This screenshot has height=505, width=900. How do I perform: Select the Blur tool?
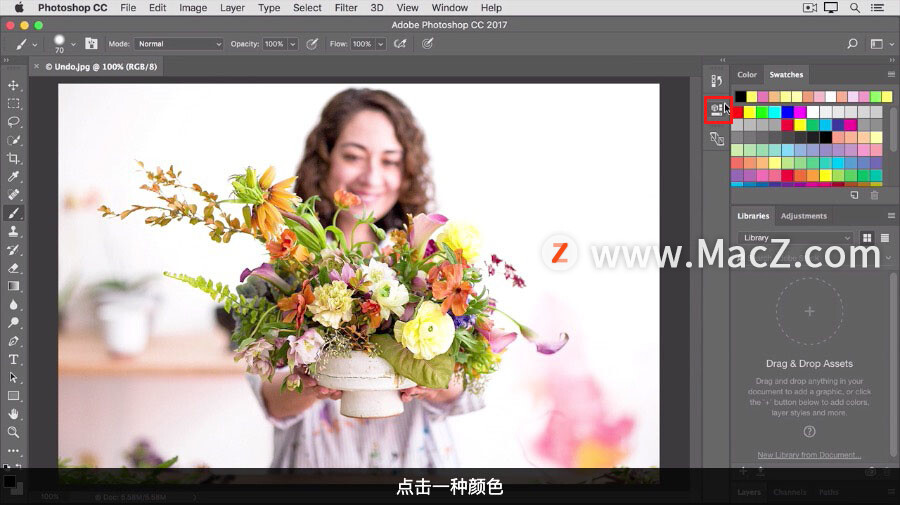(x=13, y=304)
